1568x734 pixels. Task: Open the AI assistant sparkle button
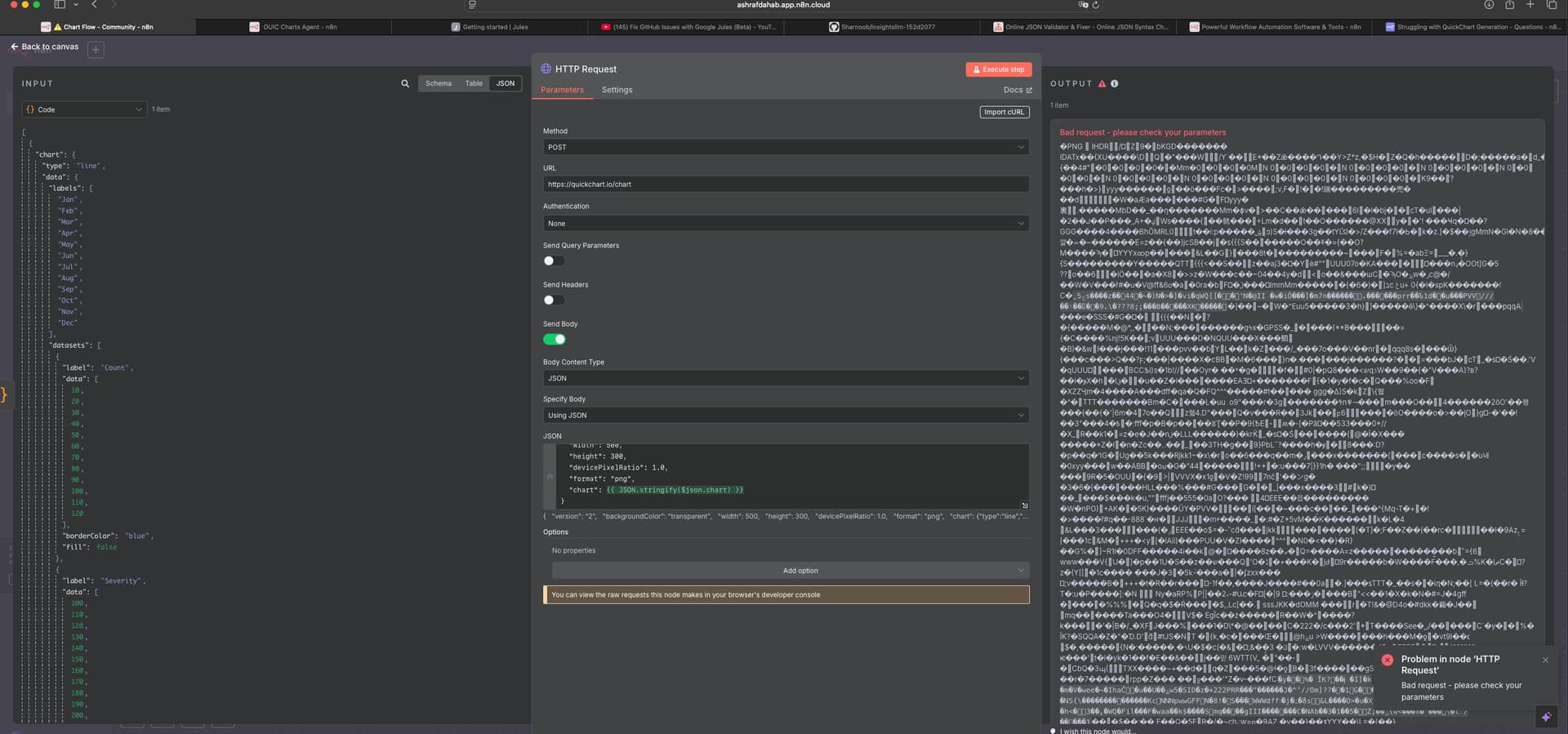click(x=1546, y=717)
